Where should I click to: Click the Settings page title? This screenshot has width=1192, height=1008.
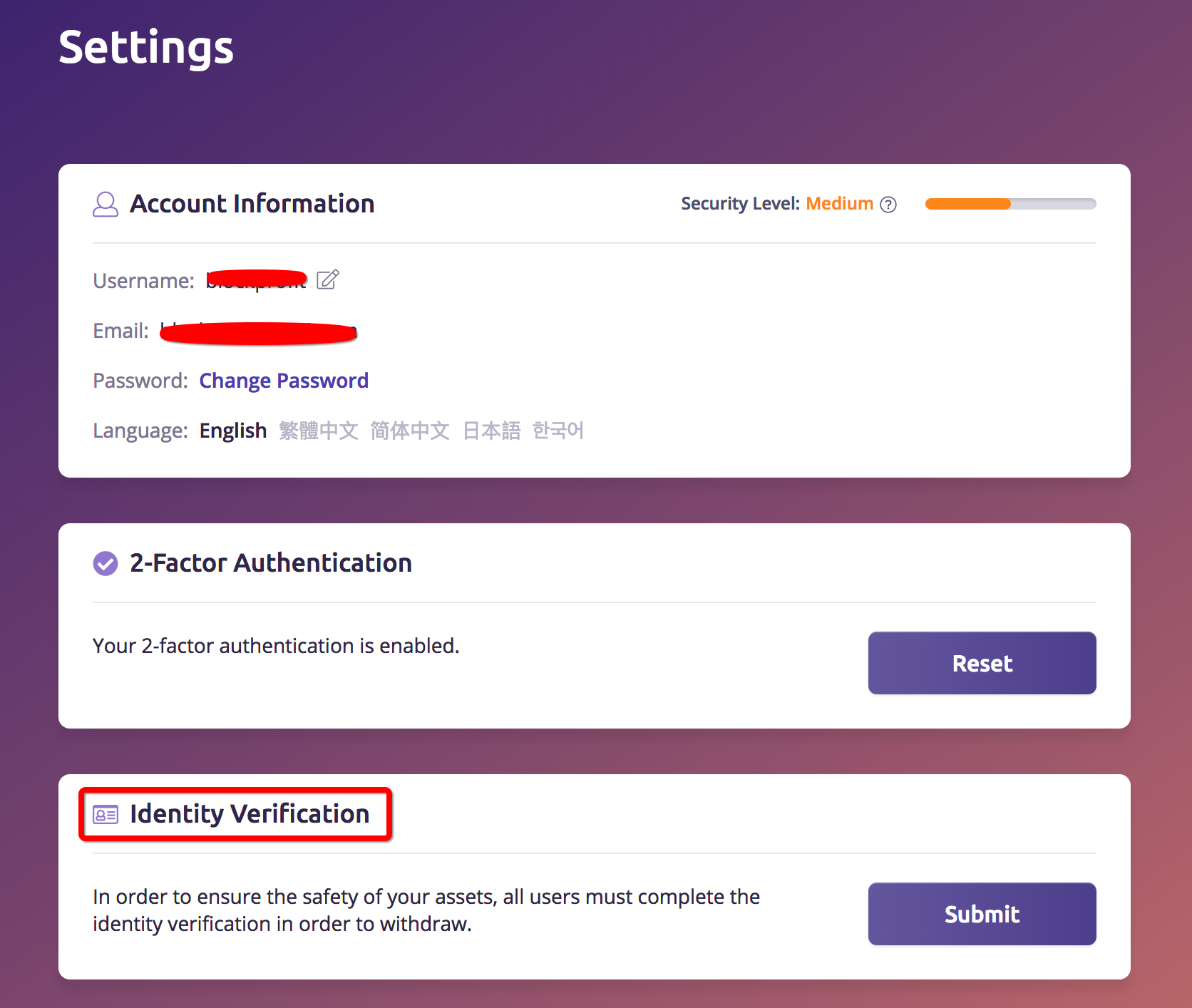click(x=146, y=48)
